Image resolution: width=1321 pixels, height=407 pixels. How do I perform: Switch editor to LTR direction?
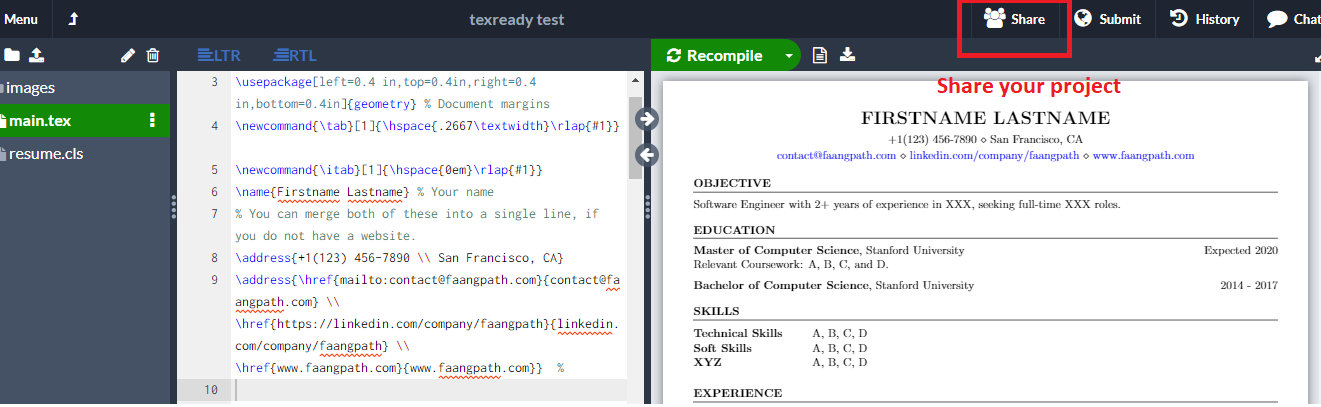click(219, 55)
